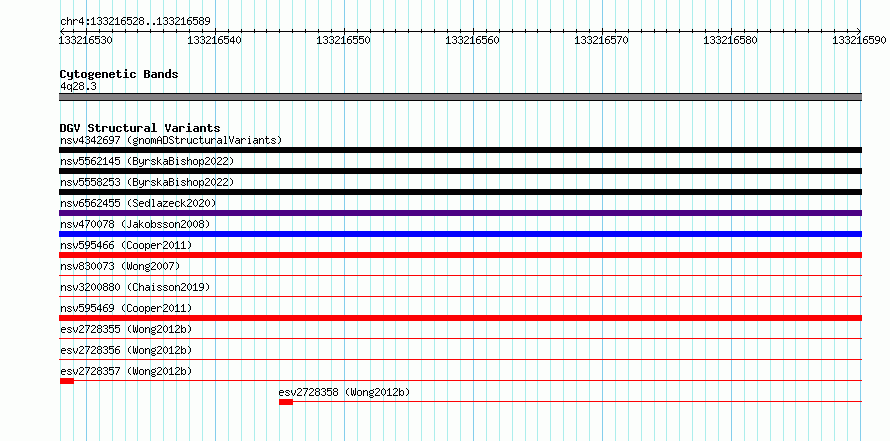
Task: Click the small red block under esv2728358
Action: (286, 402)
